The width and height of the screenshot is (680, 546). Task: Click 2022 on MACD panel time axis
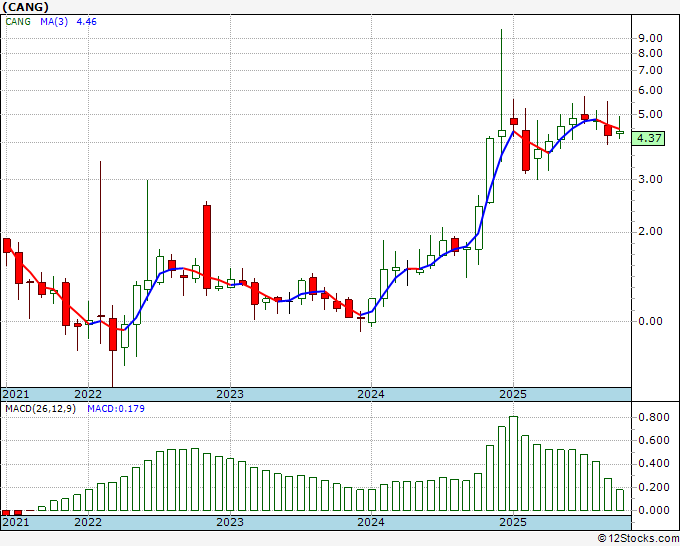(x=88, y=522)
